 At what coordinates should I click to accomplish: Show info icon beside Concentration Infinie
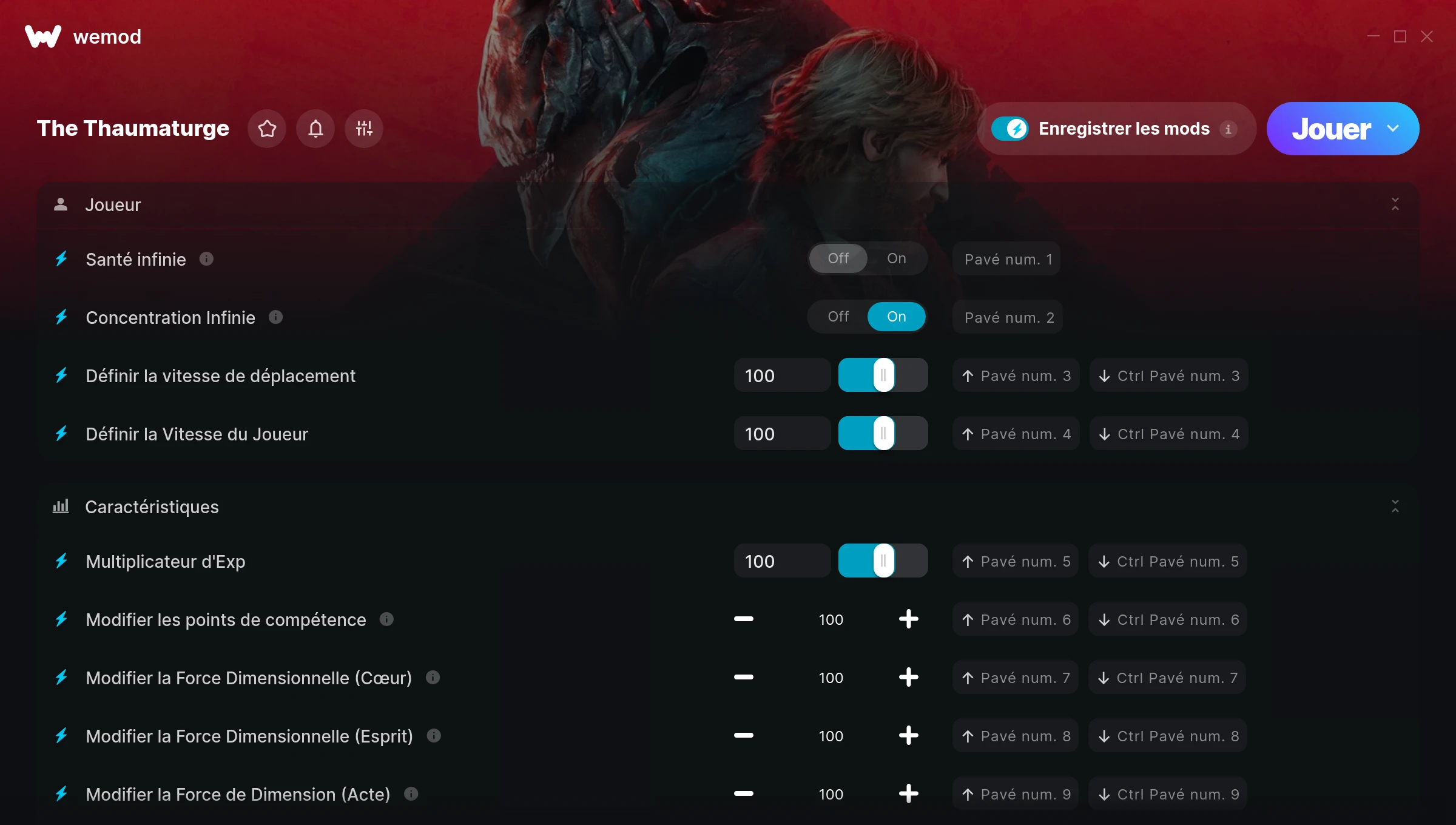tap(275, 317)
